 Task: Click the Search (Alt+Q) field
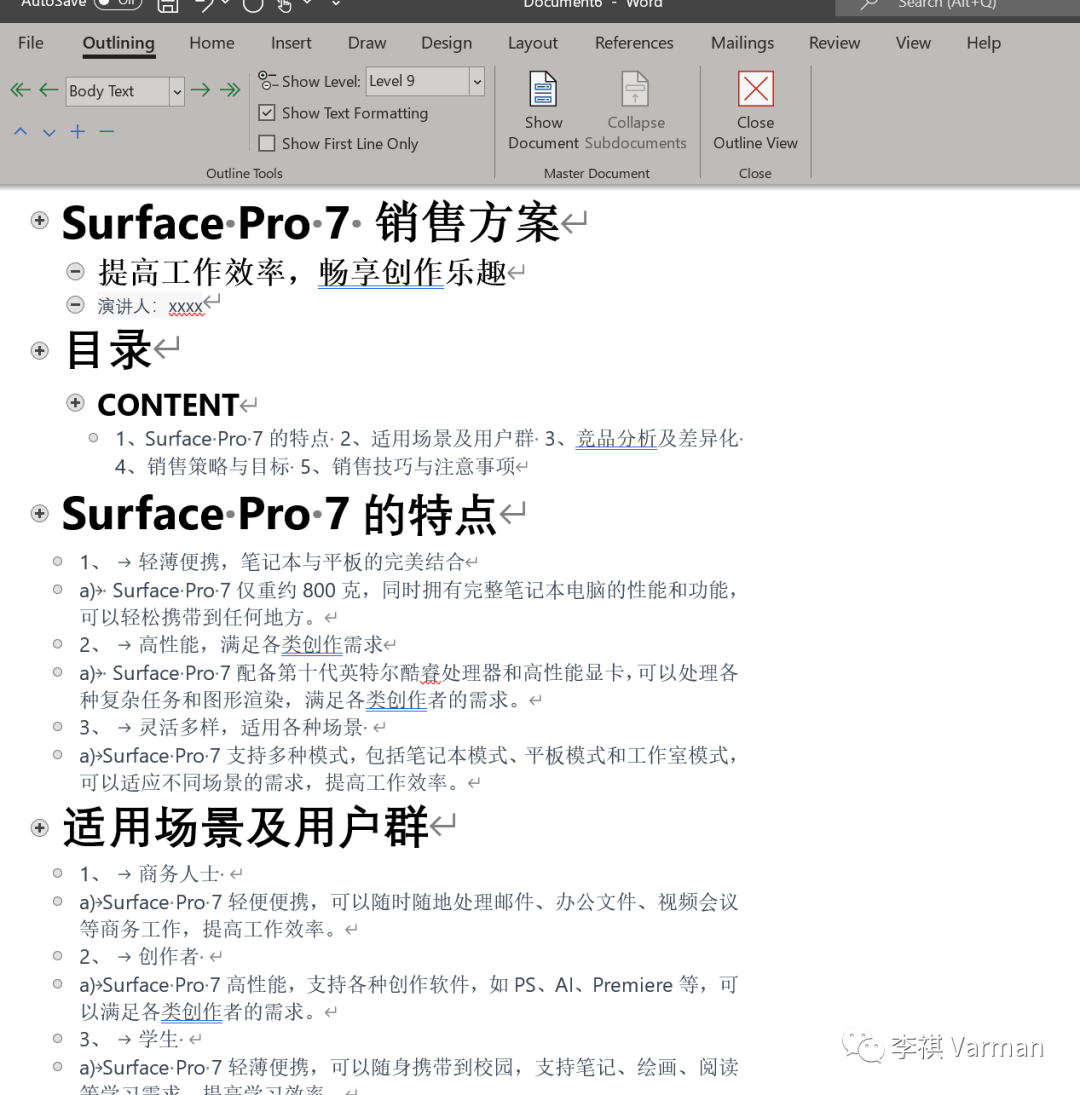(x=945, y=5)
